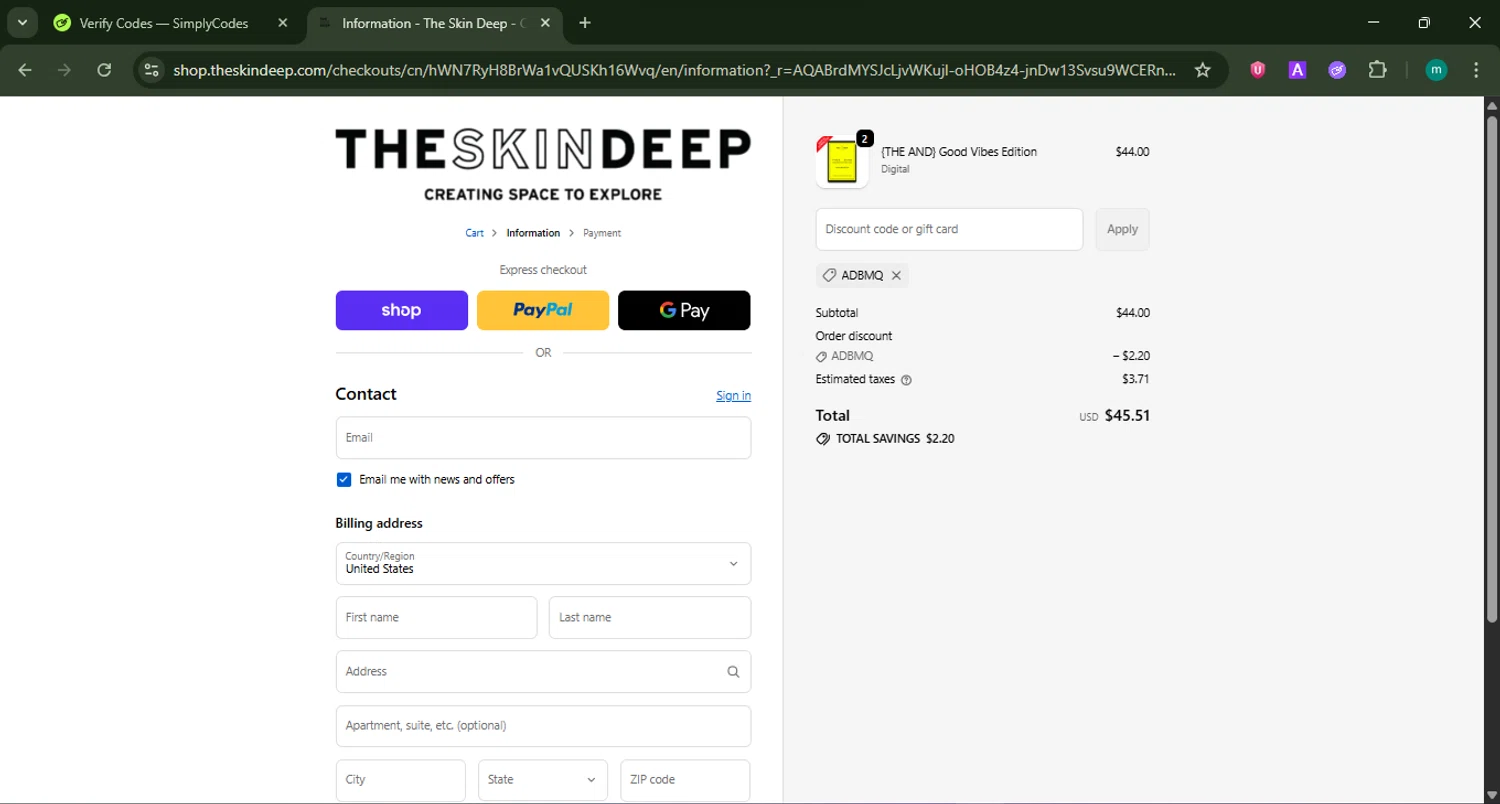Click the Estimated taxes amount $3.71

click(x=1136, y=379)
